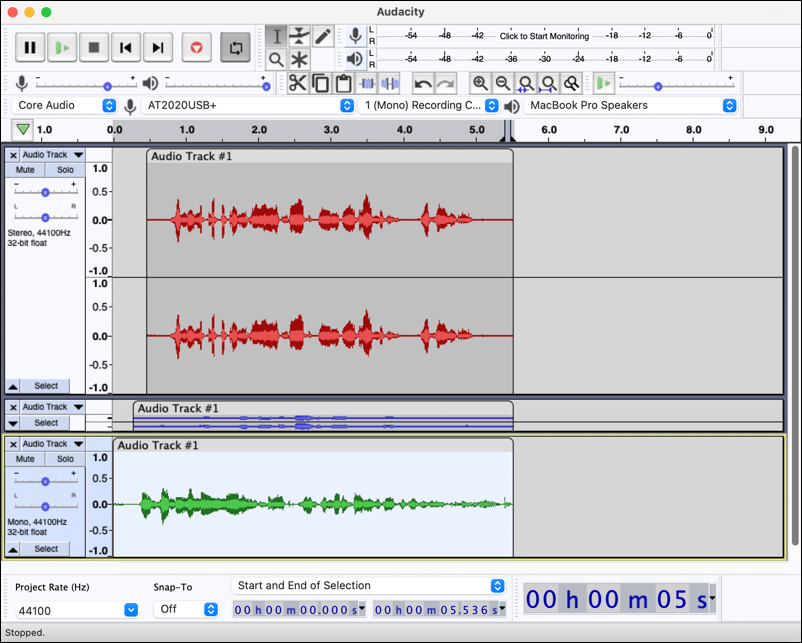The width and height of the screenshot is (802, 643).
Task: Collapse the stereo track with the up arrow
Action: (x=13, y=386)
